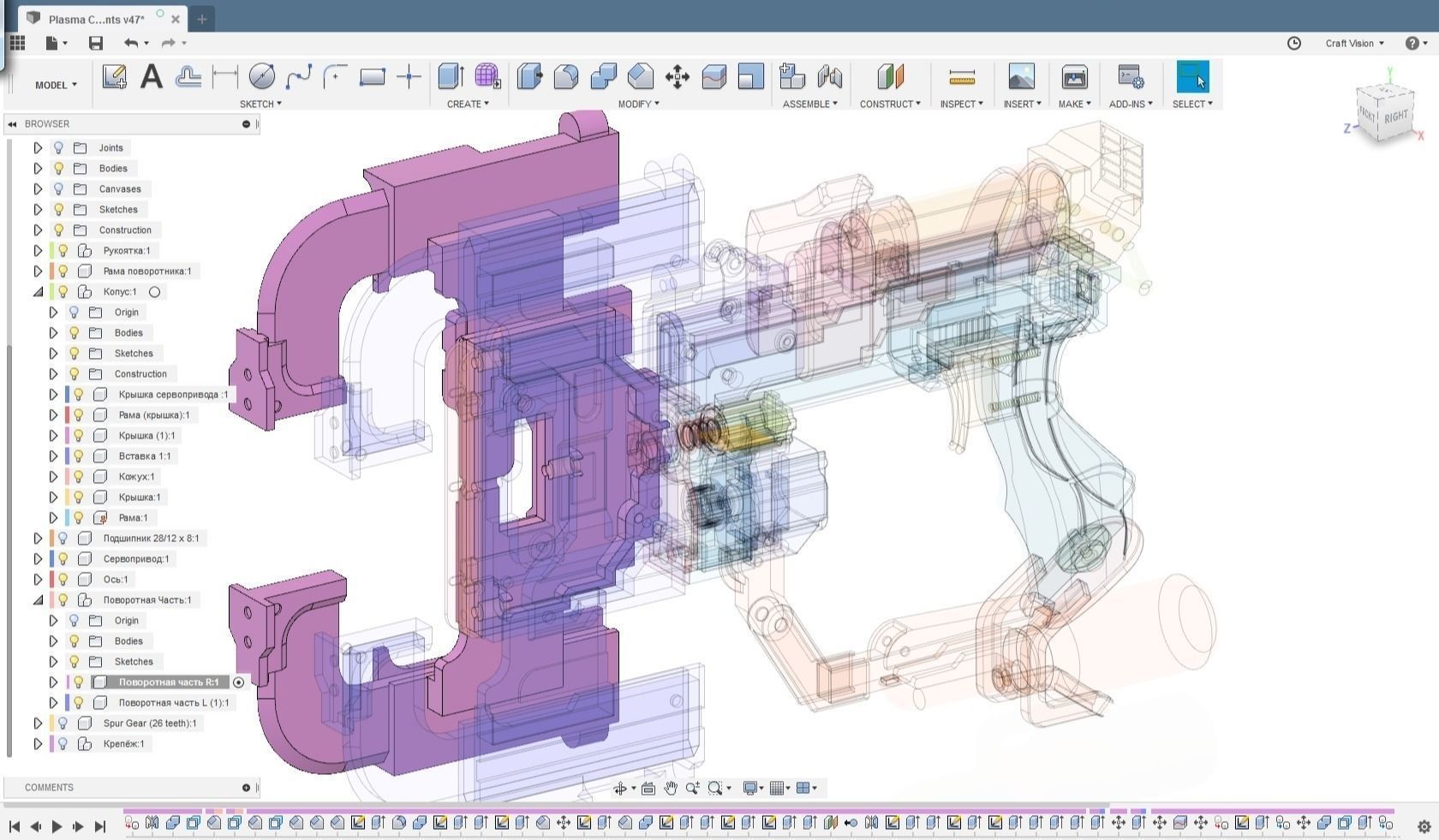Select the sketch Point tool
This screenshot has height=840, width=1439.
(x=409, y=77)
